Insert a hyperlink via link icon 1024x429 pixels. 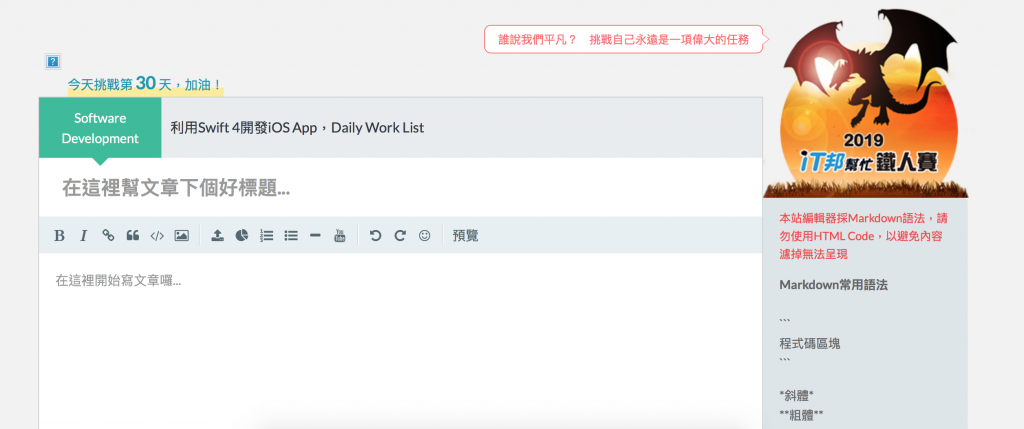point(108,235)
